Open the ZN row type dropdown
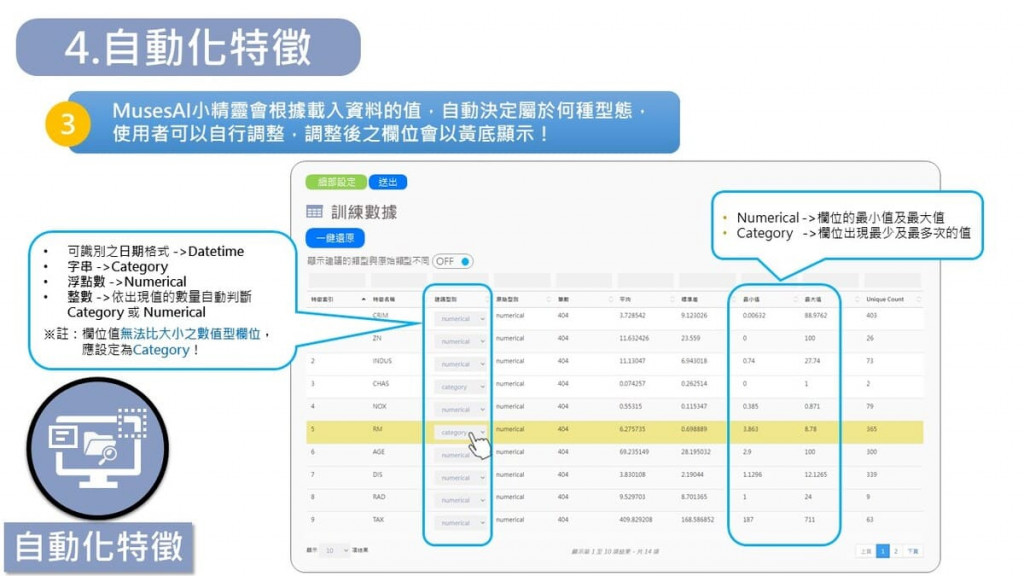Viewport: 1024px width, 576px height. (x=460, y=342)
